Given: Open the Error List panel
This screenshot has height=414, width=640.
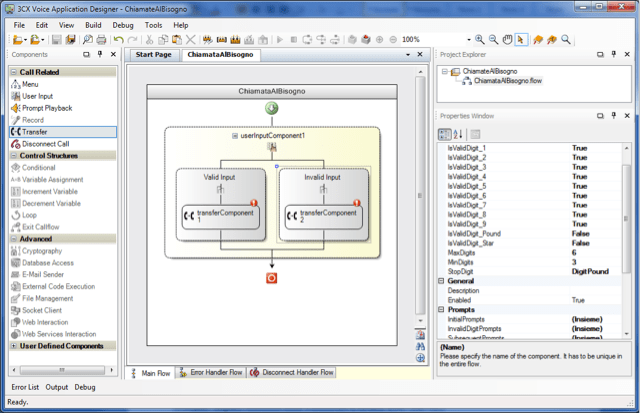Looking at the screenshot, I should coord(25,387).
